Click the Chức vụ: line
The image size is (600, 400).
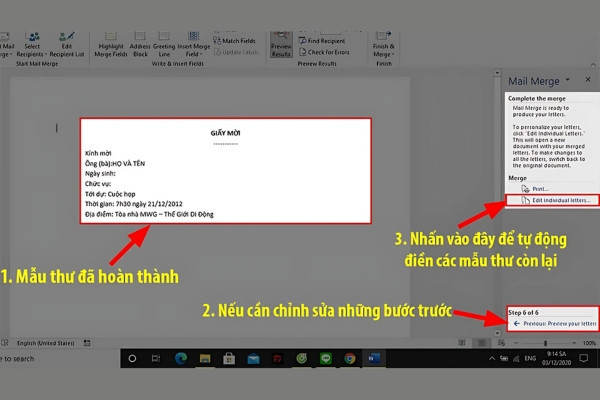click(98, 184)
